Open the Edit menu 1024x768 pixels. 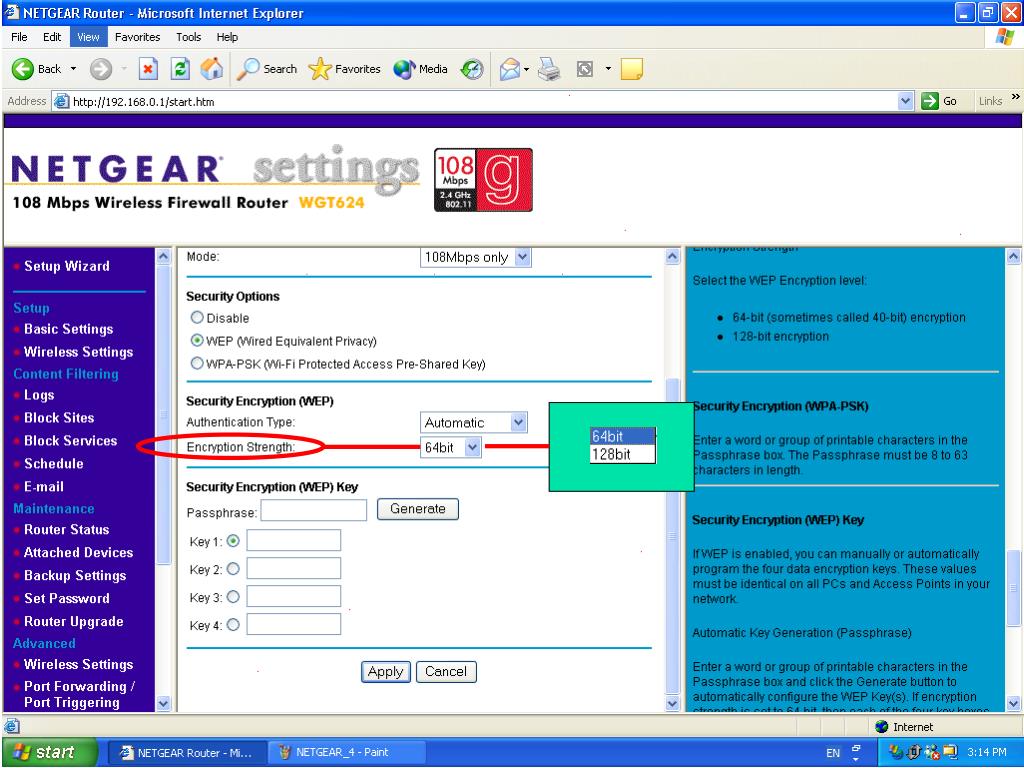(52, 37)
